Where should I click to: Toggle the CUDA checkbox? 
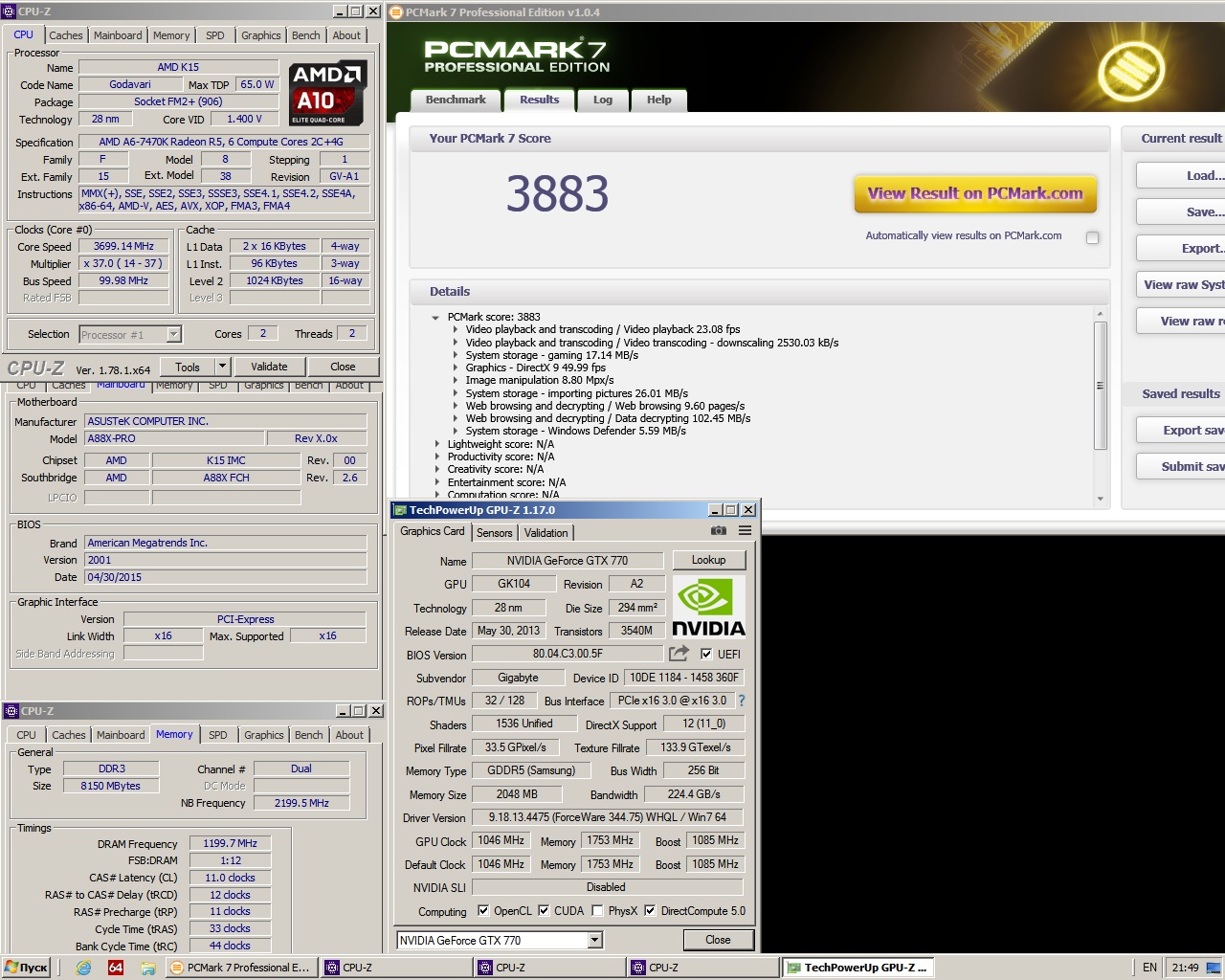pos(544,911)
